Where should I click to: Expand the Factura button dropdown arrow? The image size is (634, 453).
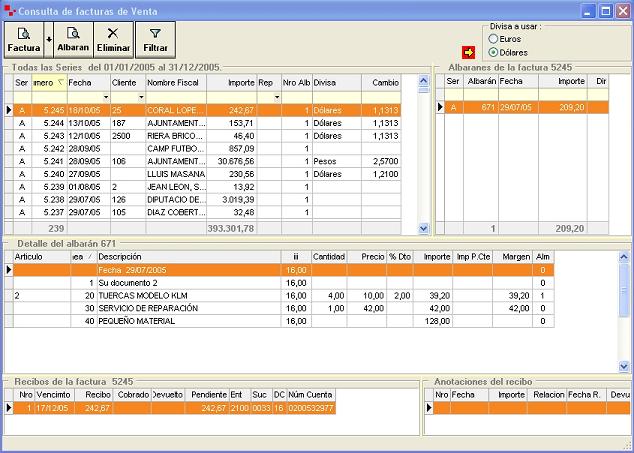(x=49, y=40)
